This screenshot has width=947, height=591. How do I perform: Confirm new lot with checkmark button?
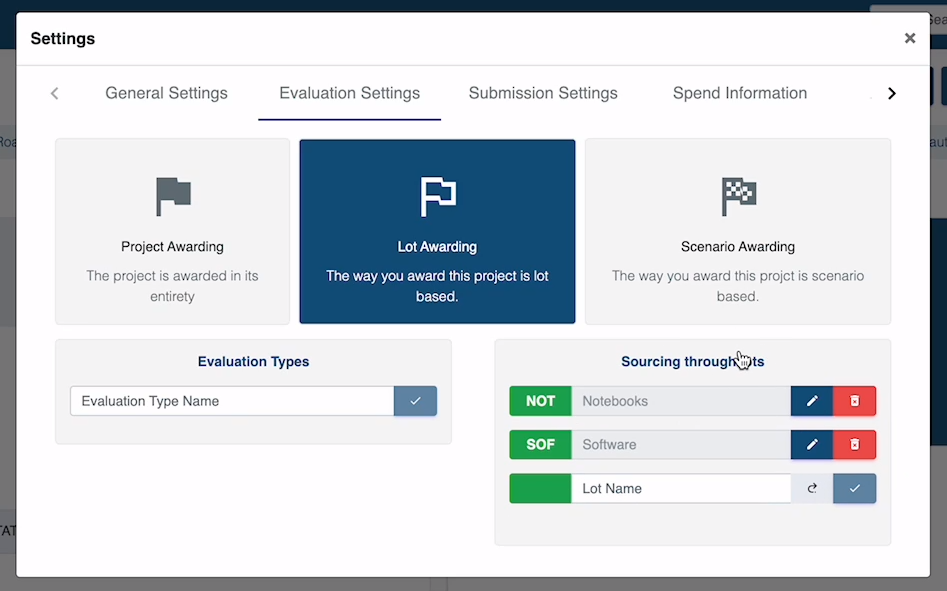click(x=854, y=489)
